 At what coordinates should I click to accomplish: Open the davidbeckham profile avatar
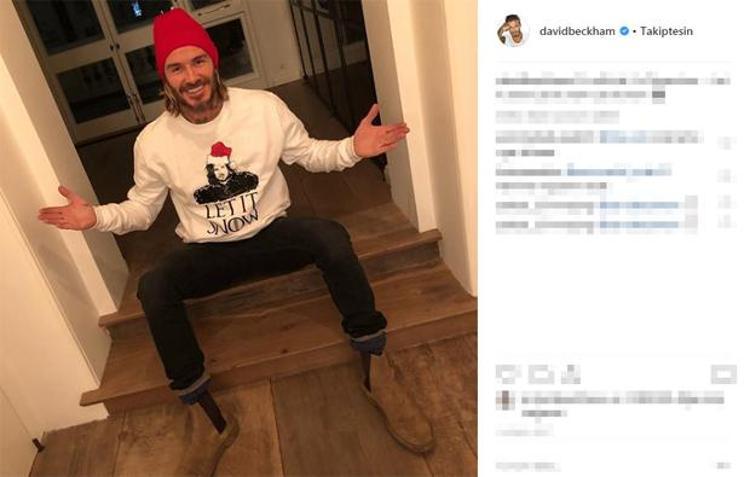pyautogui.click(x=512, y=31)
